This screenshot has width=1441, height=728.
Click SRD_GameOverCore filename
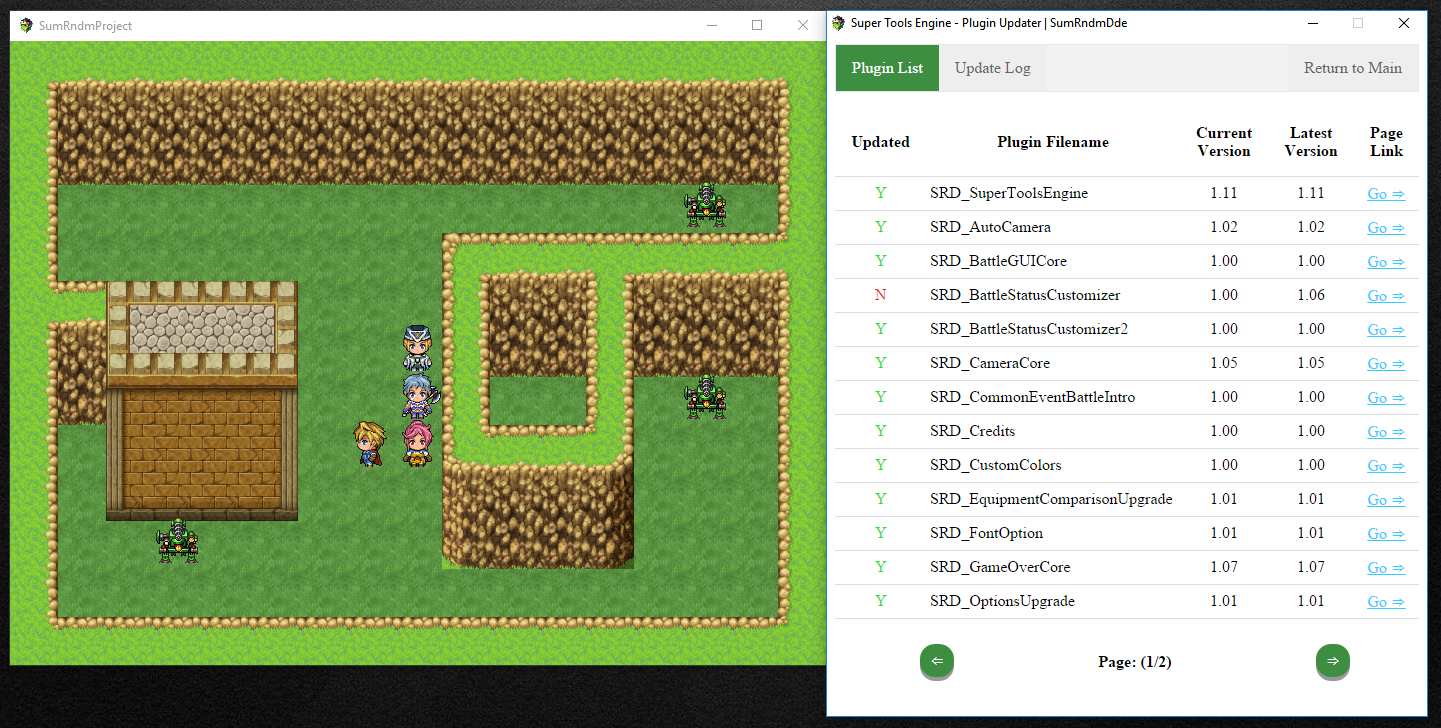1000,567
